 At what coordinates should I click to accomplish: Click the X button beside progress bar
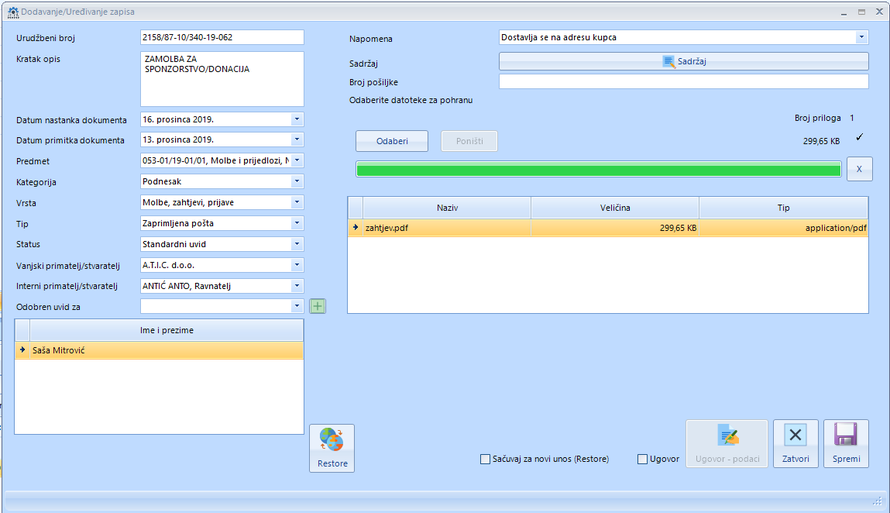click(x=859, y=169)
